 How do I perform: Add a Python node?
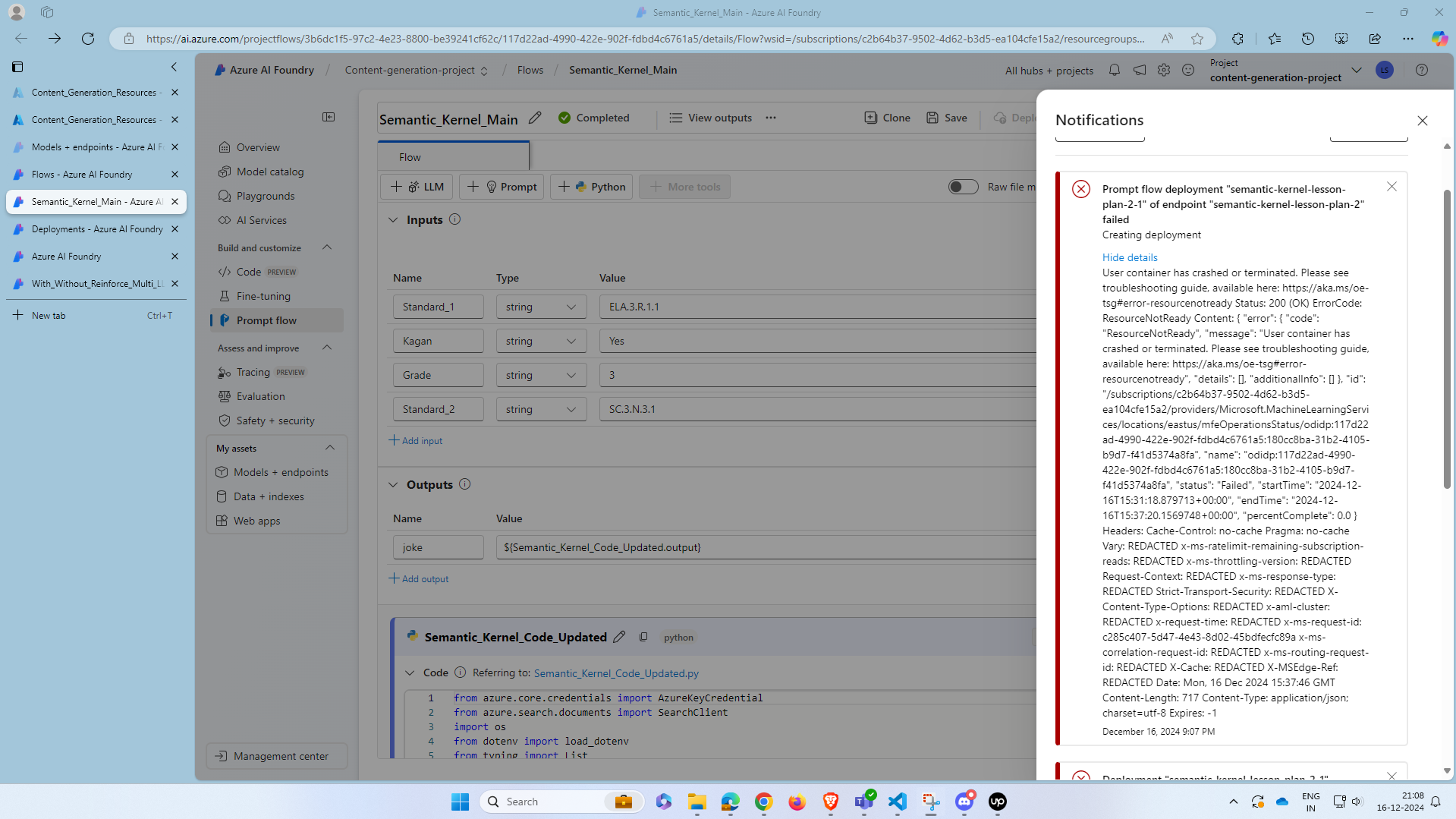pyautogui.click(x=592, y=187)
